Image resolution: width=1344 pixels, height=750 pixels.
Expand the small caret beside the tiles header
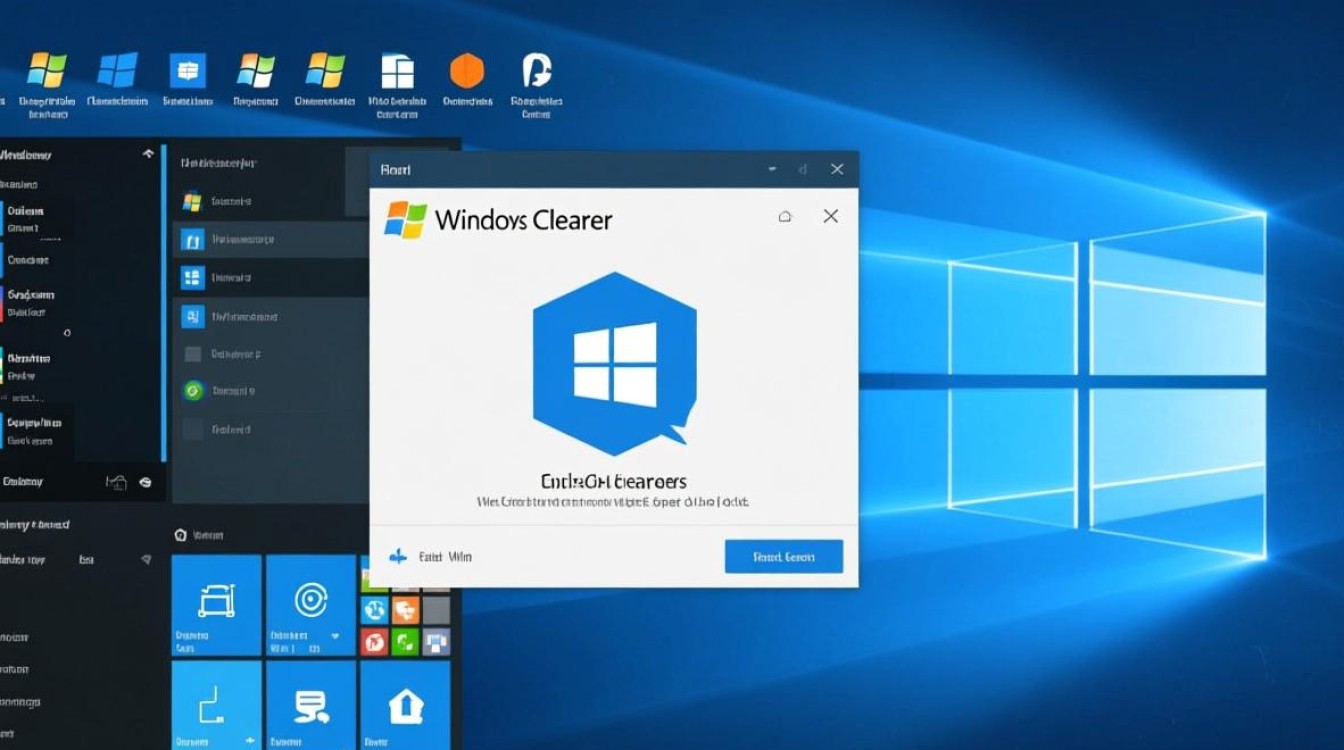(181, 535)
